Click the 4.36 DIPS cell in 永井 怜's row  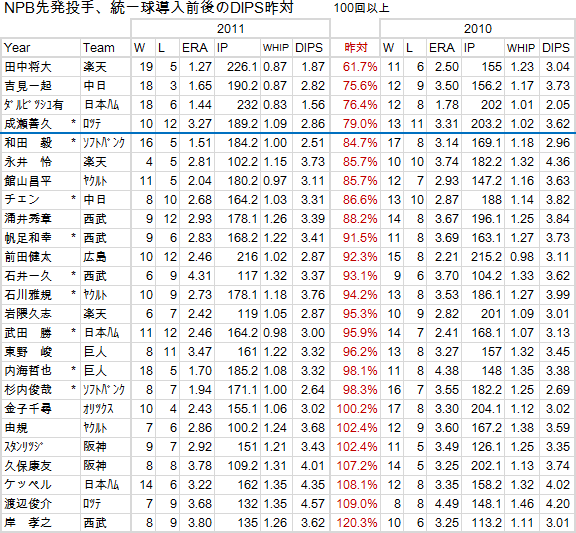[558, 162]
